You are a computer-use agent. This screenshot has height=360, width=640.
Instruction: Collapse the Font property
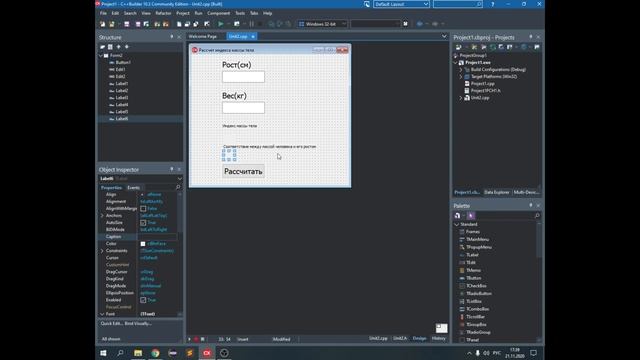102,314
